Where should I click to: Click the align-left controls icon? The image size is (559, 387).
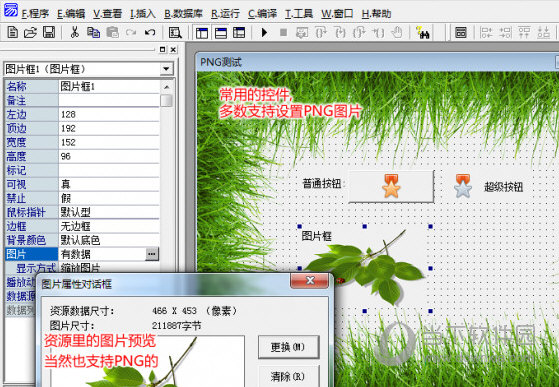(486, 33)
